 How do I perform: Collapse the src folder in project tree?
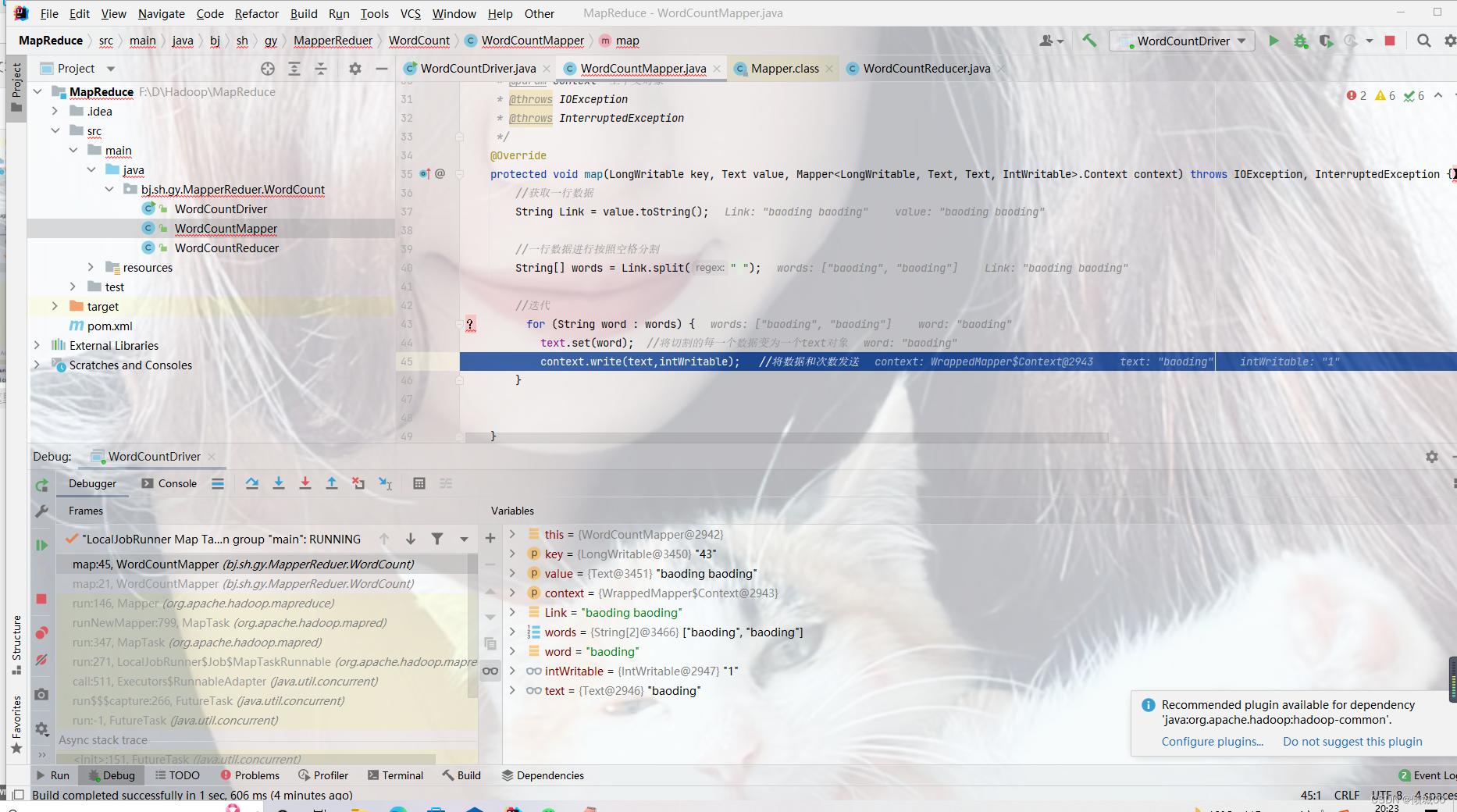(55, 130)
